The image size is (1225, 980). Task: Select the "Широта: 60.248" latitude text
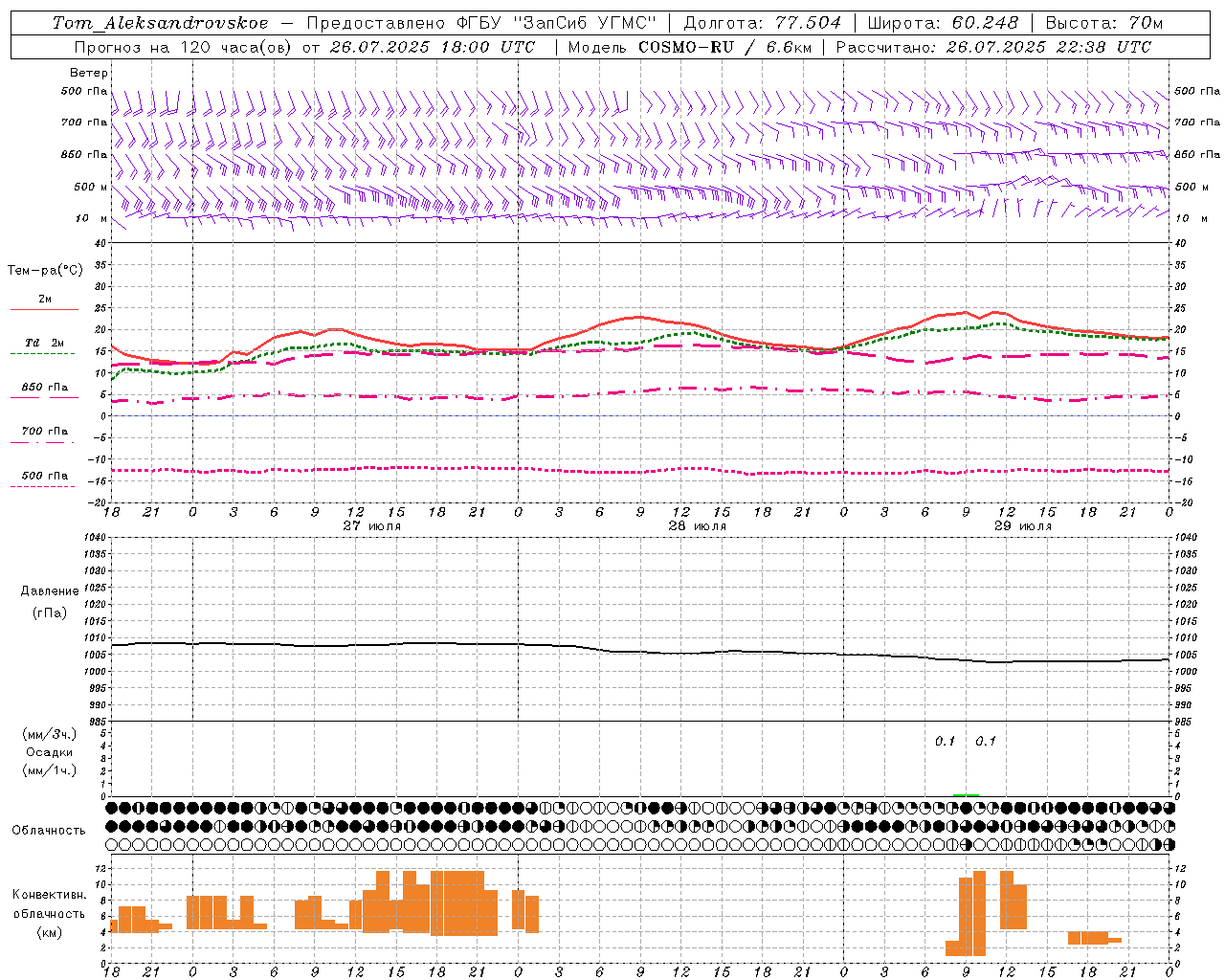point(944,23)
